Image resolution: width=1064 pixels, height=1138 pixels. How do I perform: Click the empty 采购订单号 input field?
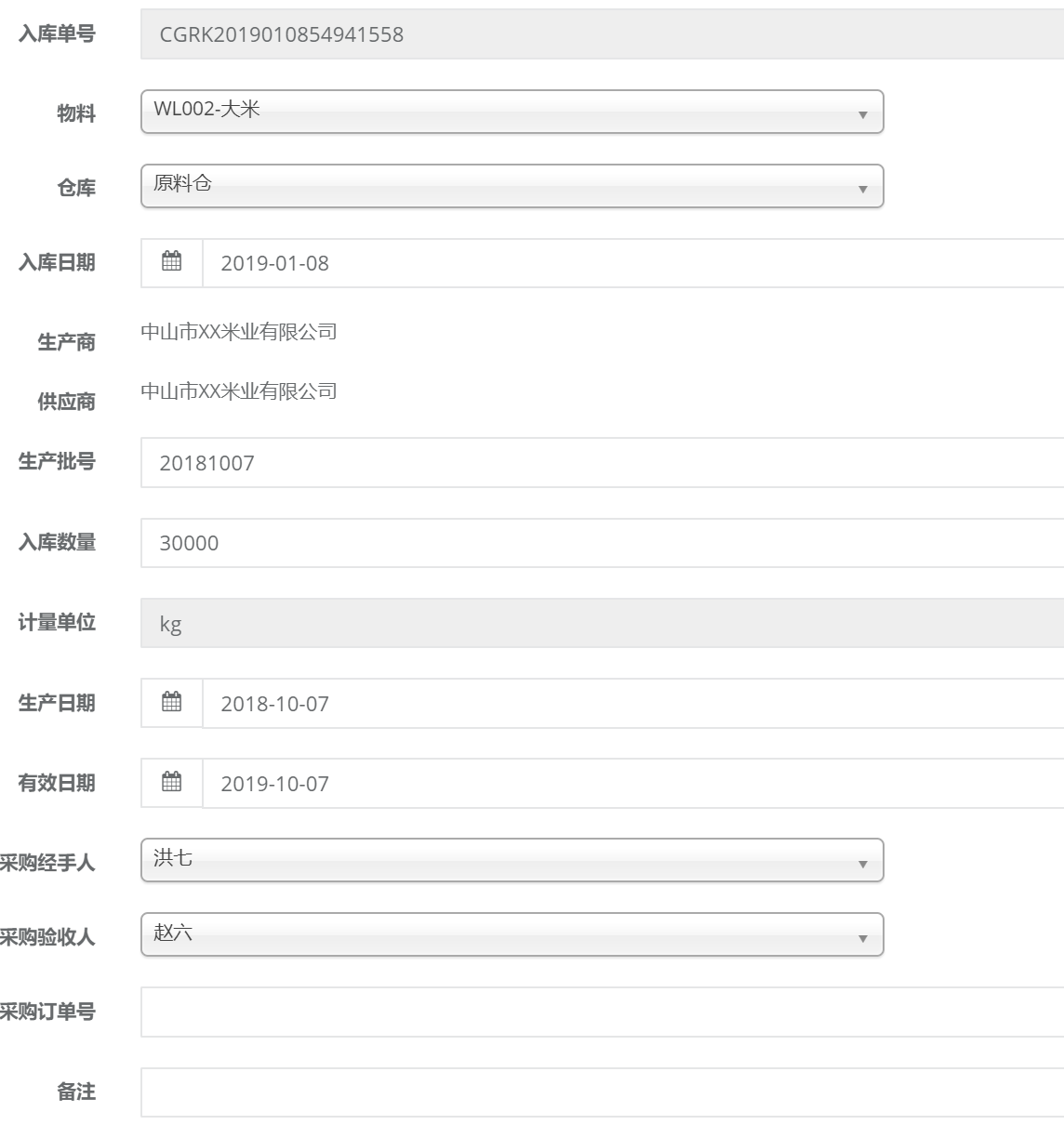click(602, 1012)
